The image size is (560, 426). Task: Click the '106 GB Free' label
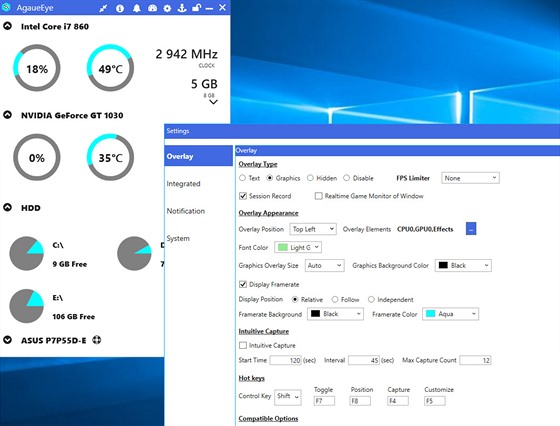[x=74, y=317]
